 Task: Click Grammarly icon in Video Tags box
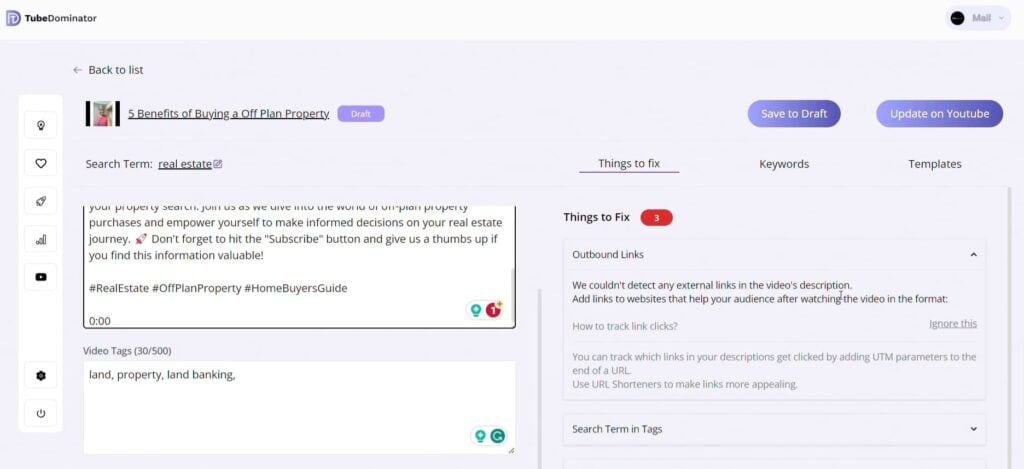coord(498,436)
